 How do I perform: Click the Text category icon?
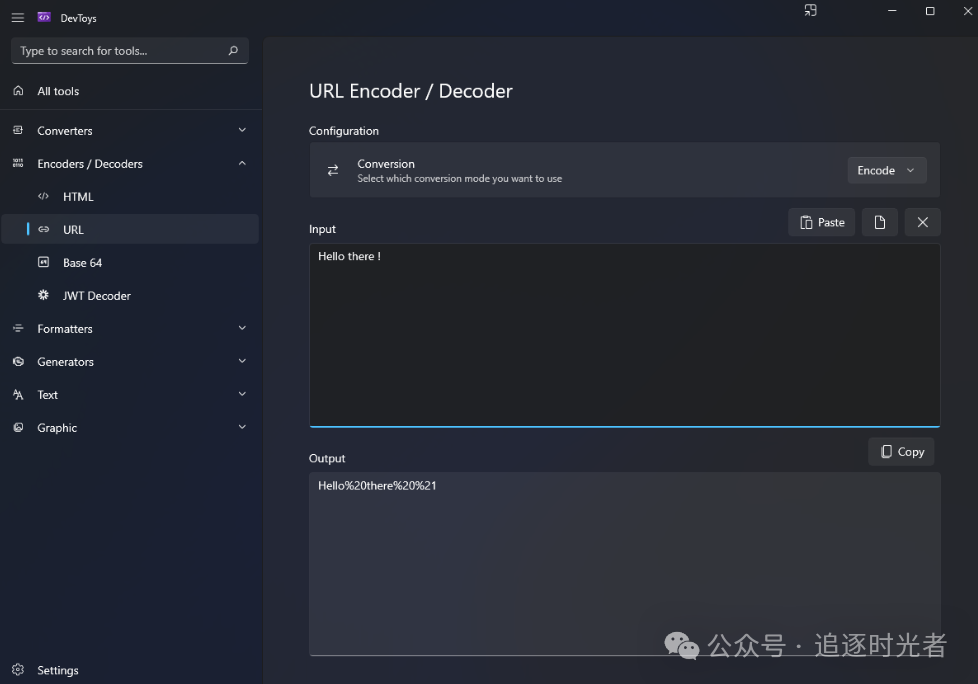(18, 395)
